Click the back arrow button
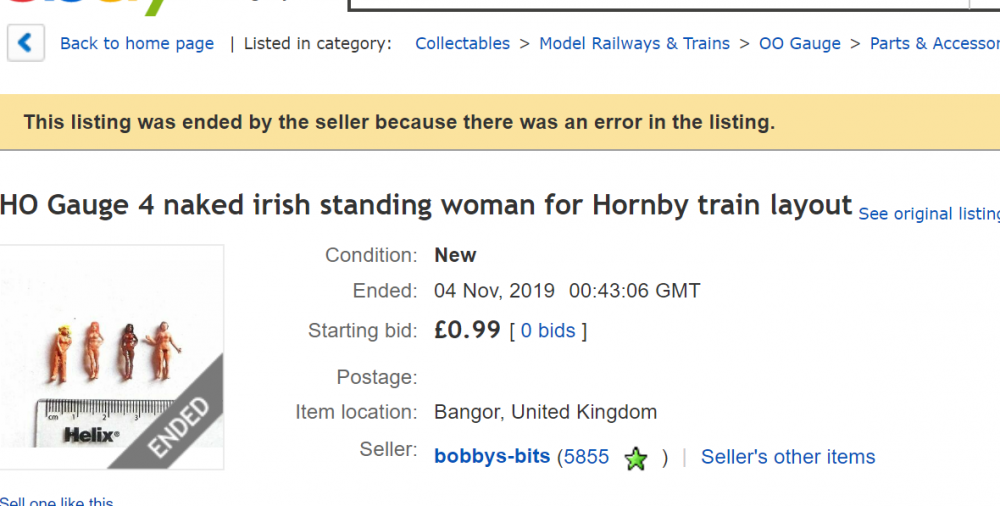Viewport: 1000px width, 506px height. tap(26, 43)
